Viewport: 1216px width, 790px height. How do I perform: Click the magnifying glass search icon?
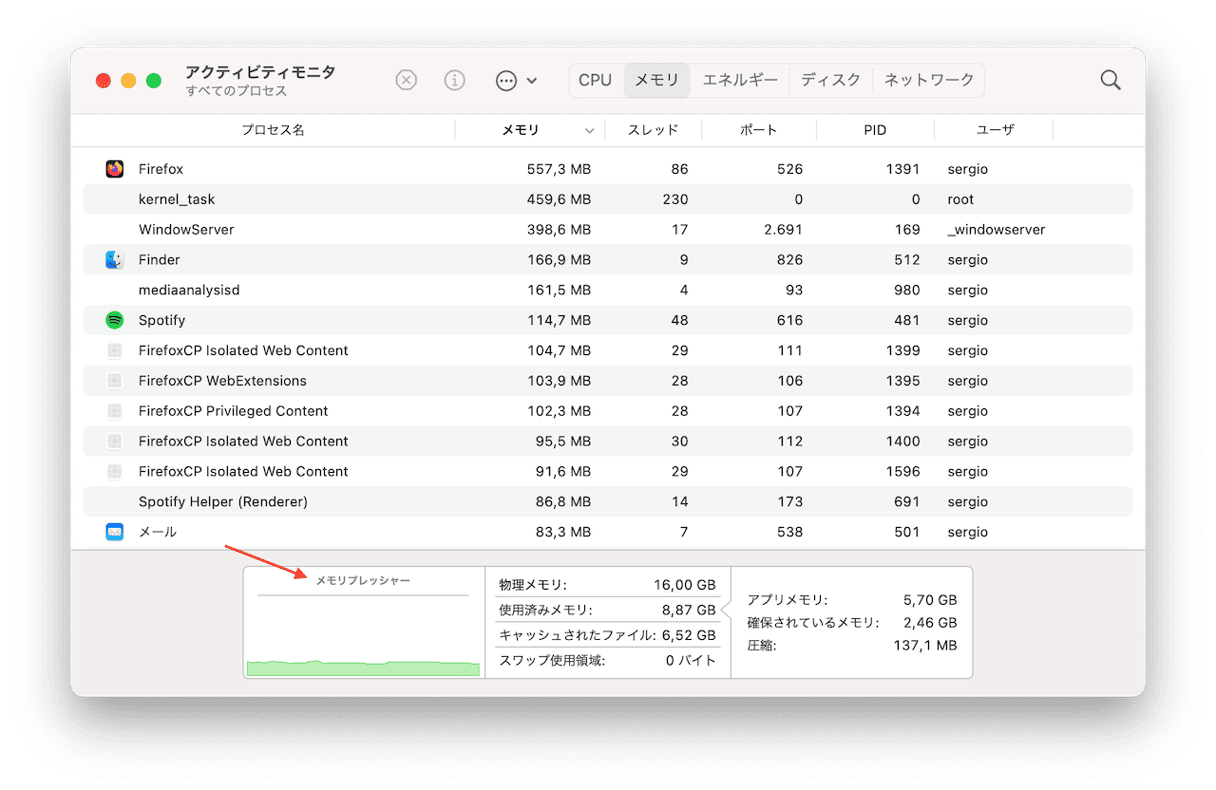tap(1110, 81)
